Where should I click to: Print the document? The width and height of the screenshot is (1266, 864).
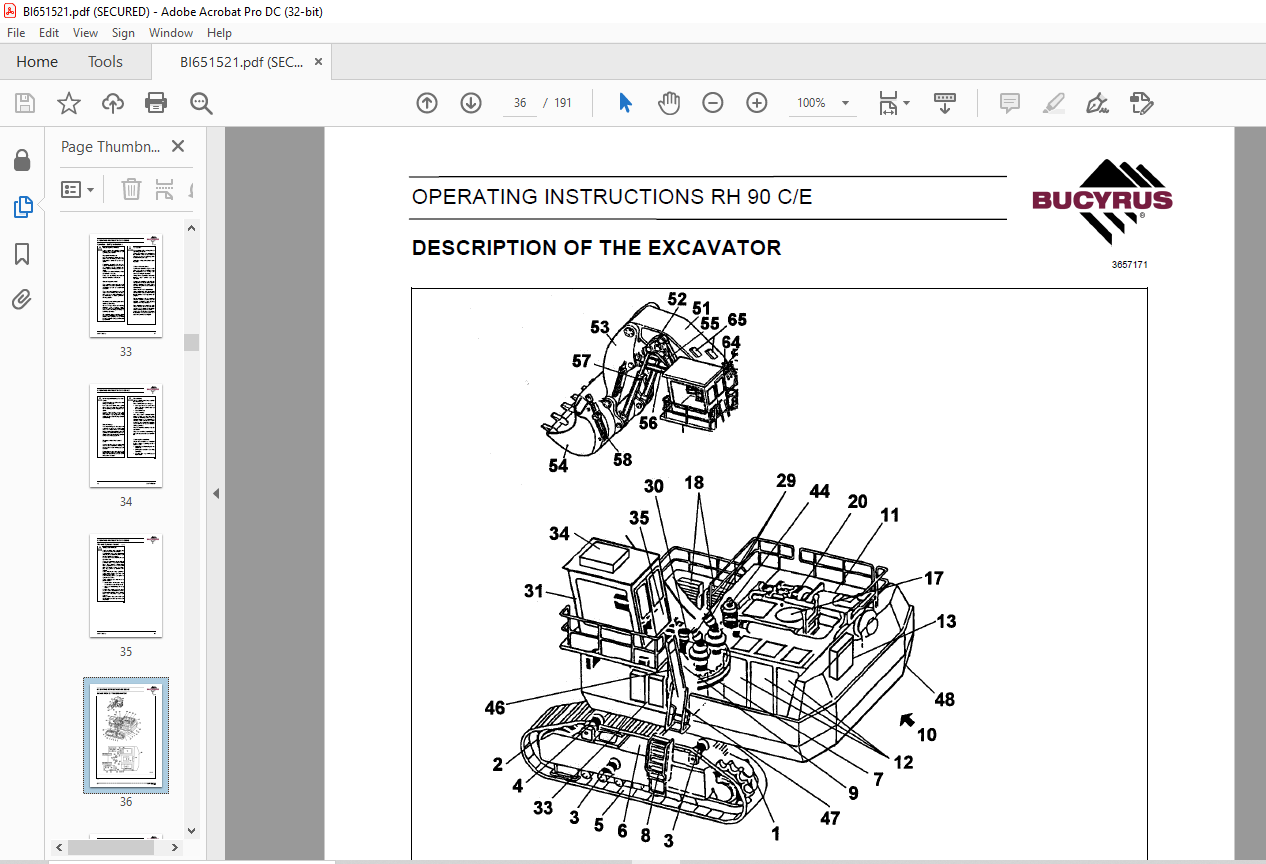(x=156, y=103)
